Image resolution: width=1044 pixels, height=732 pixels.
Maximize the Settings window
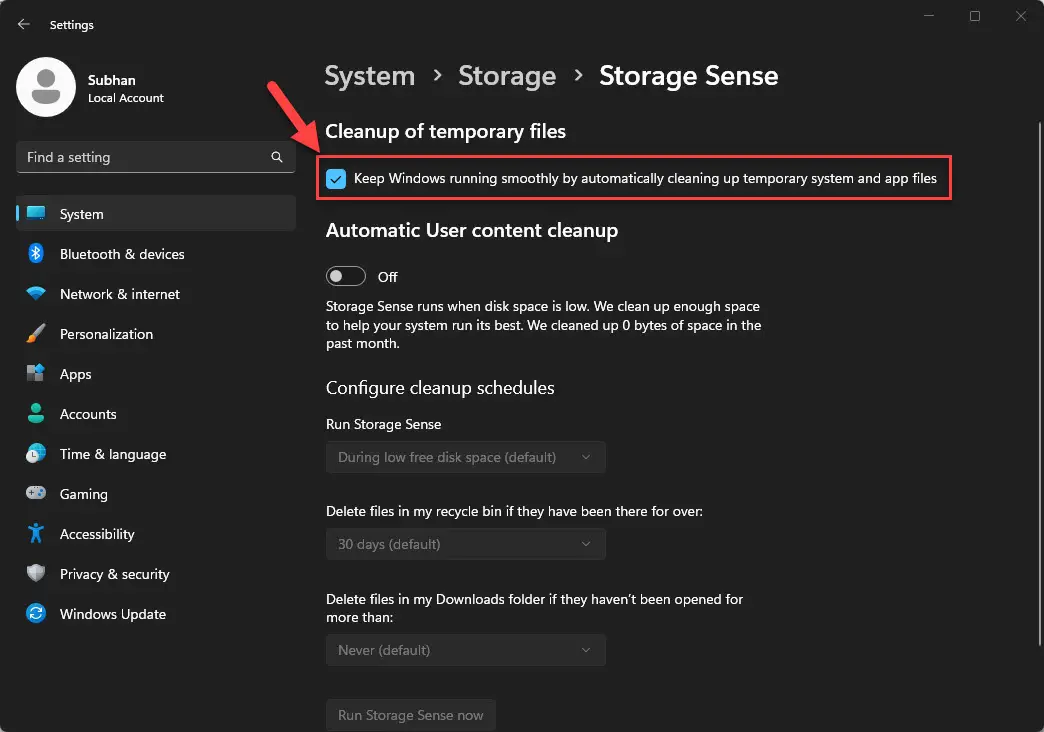click(975, 16)
